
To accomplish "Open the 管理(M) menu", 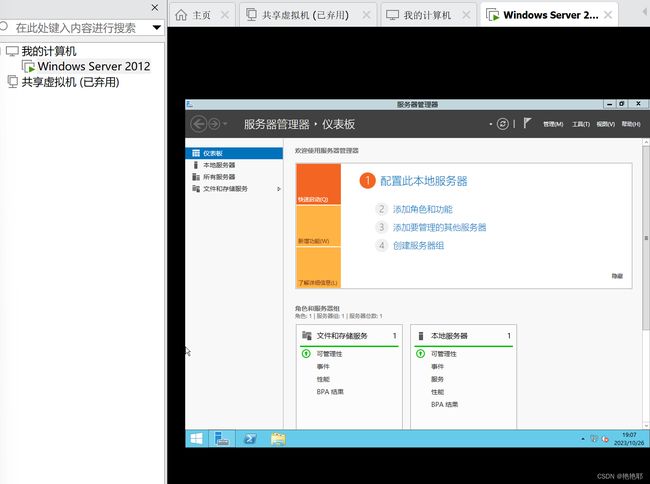I will (553, 124).
